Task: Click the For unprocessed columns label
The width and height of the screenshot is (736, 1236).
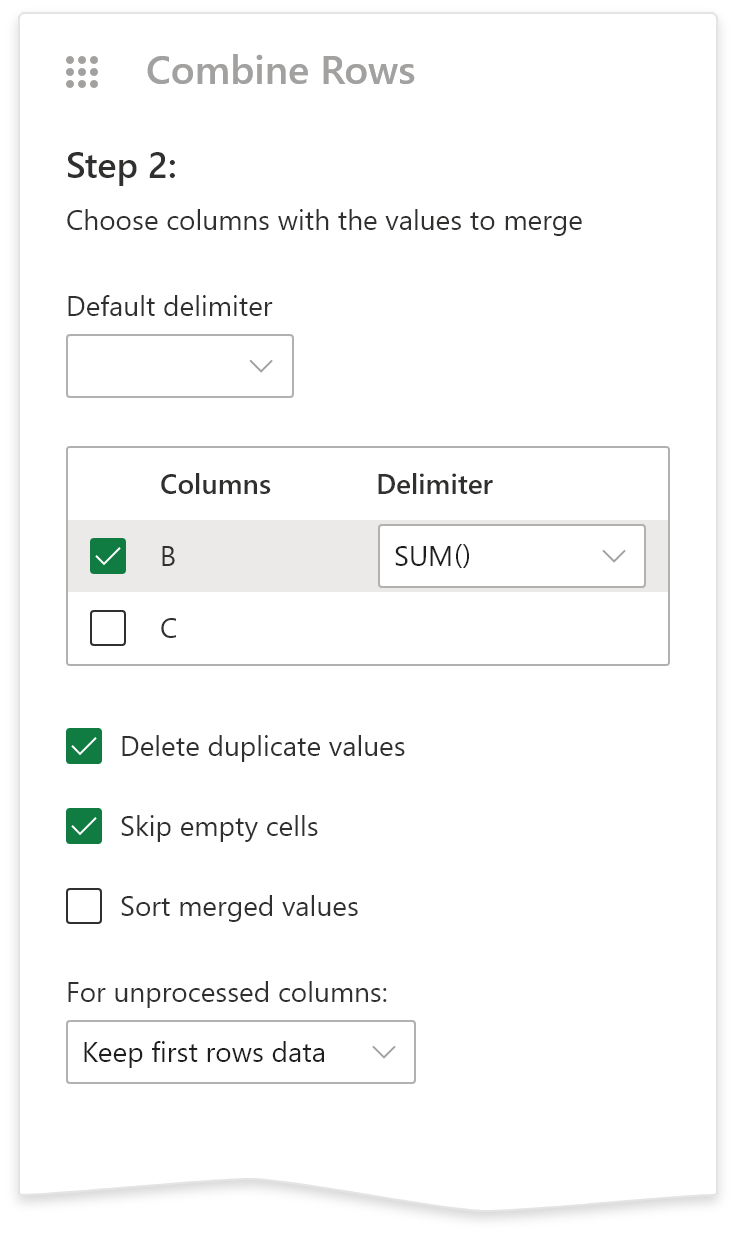Action: coord(226,993)
